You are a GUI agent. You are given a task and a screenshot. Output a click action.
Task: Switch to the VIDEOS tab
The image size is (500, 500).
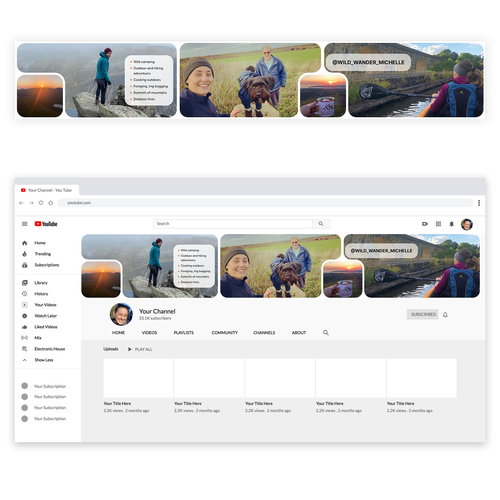149,333
